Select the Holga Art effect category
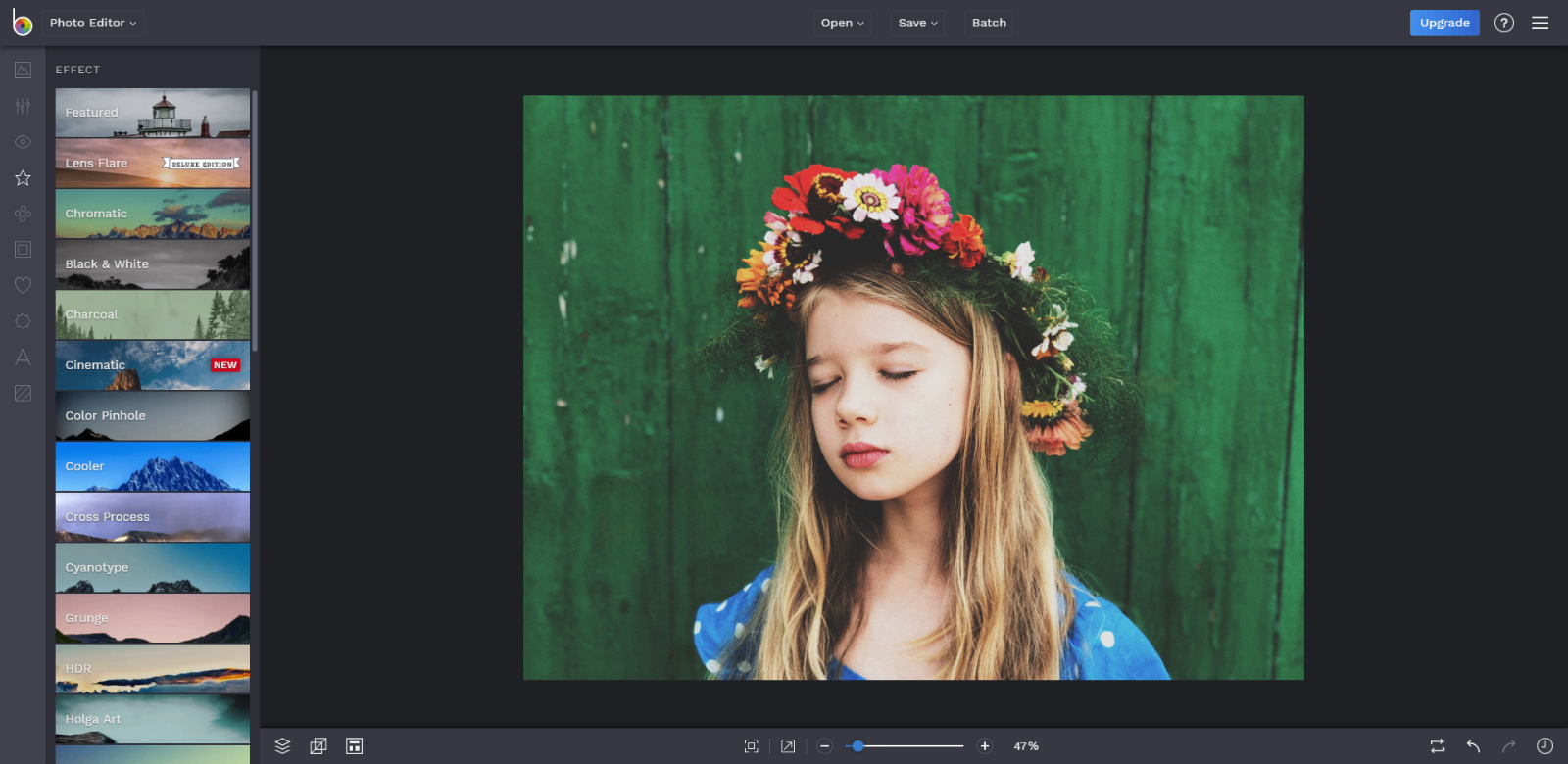 tap(153, 720)
